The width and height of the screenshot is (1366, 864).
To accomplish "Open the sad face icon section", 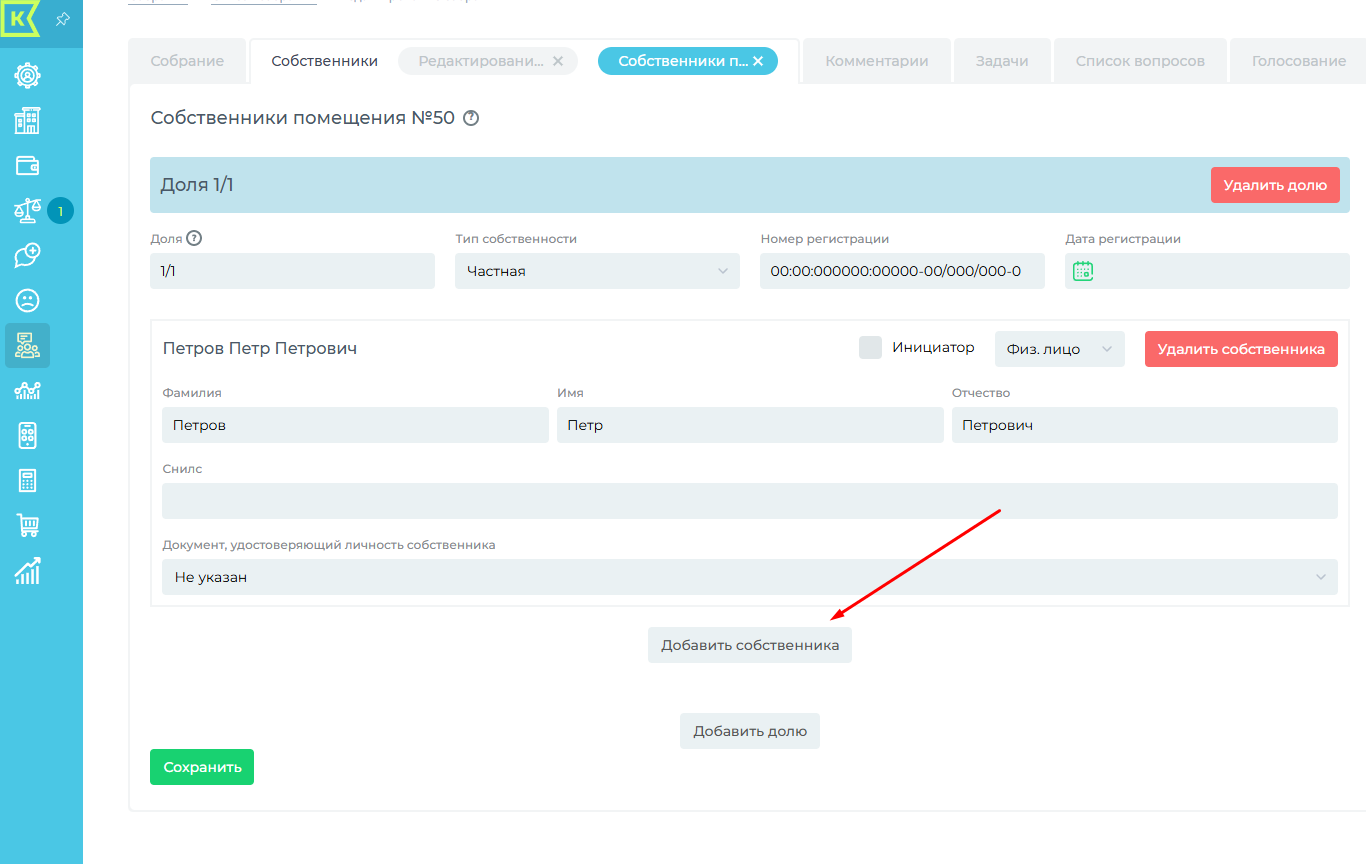I will (x=27, y=300).
